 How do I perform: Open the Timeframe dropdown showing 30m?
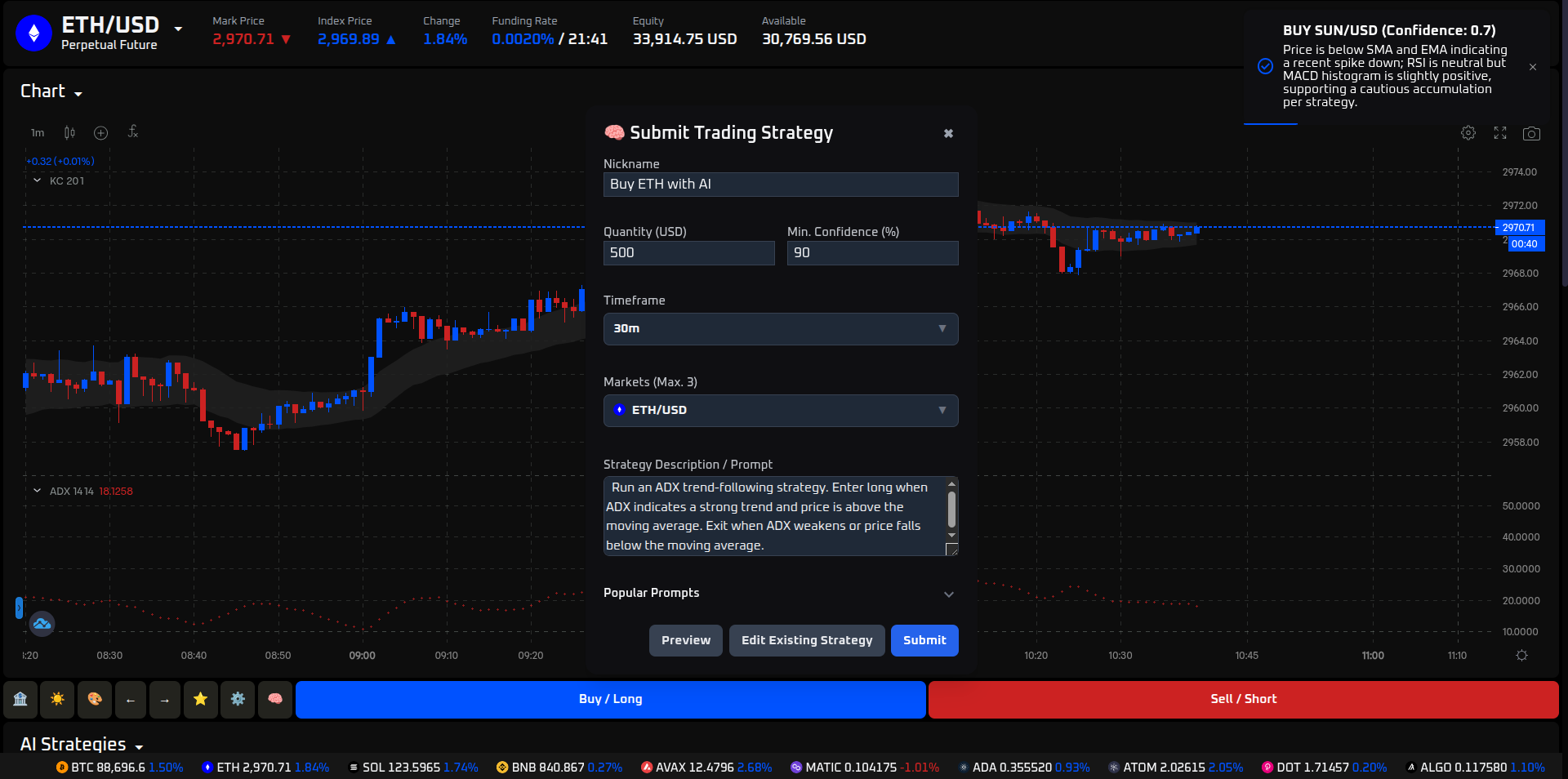780,329
